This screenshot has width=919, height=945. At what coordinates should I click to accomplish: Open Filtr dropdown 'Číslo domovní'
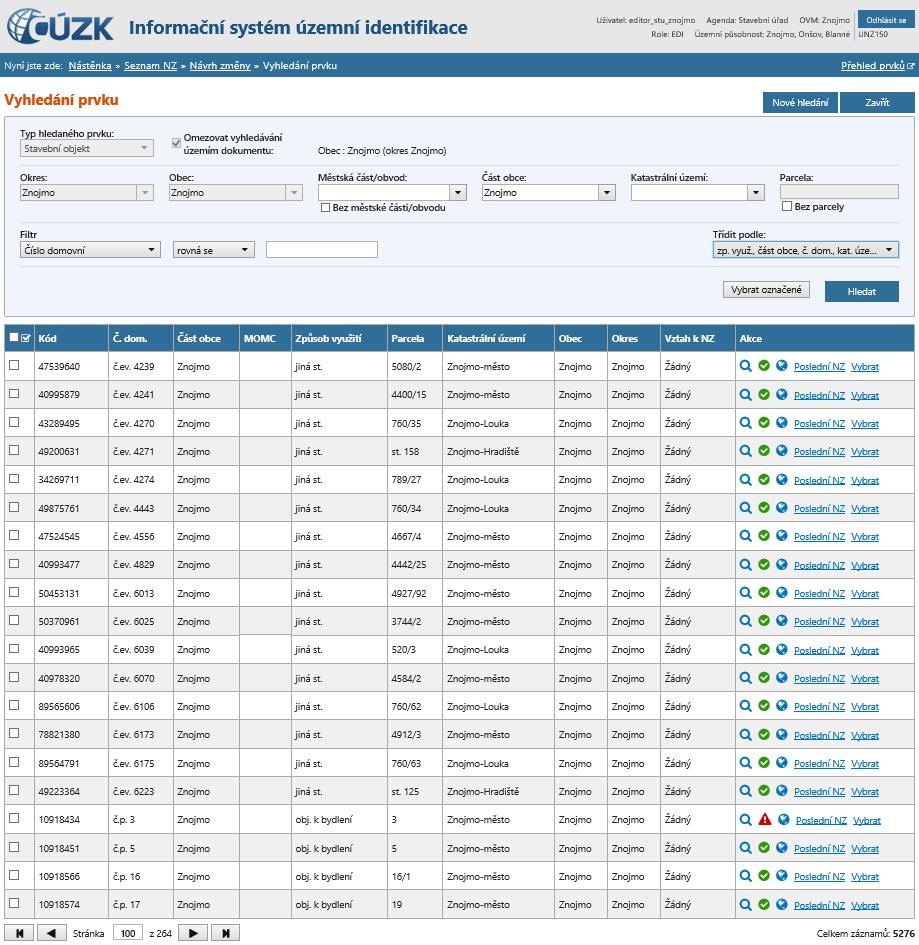[x=90, y=250]
